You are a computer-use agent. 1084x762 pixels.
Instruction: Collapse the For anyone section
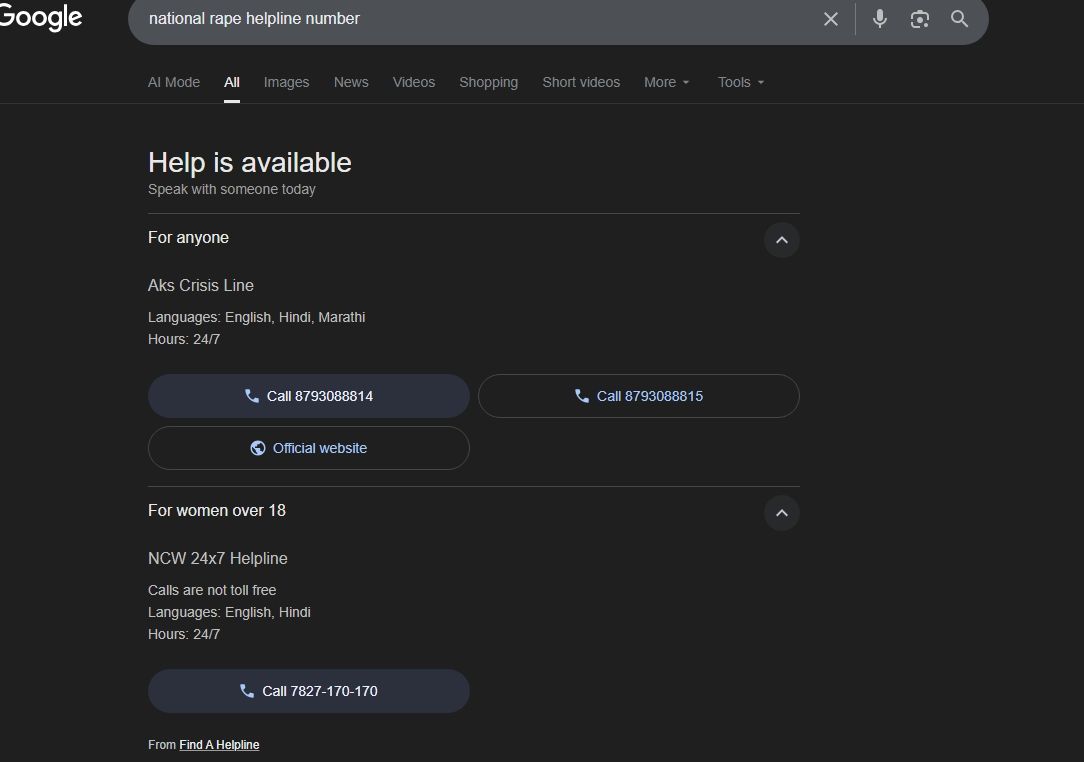pos(782,240)
